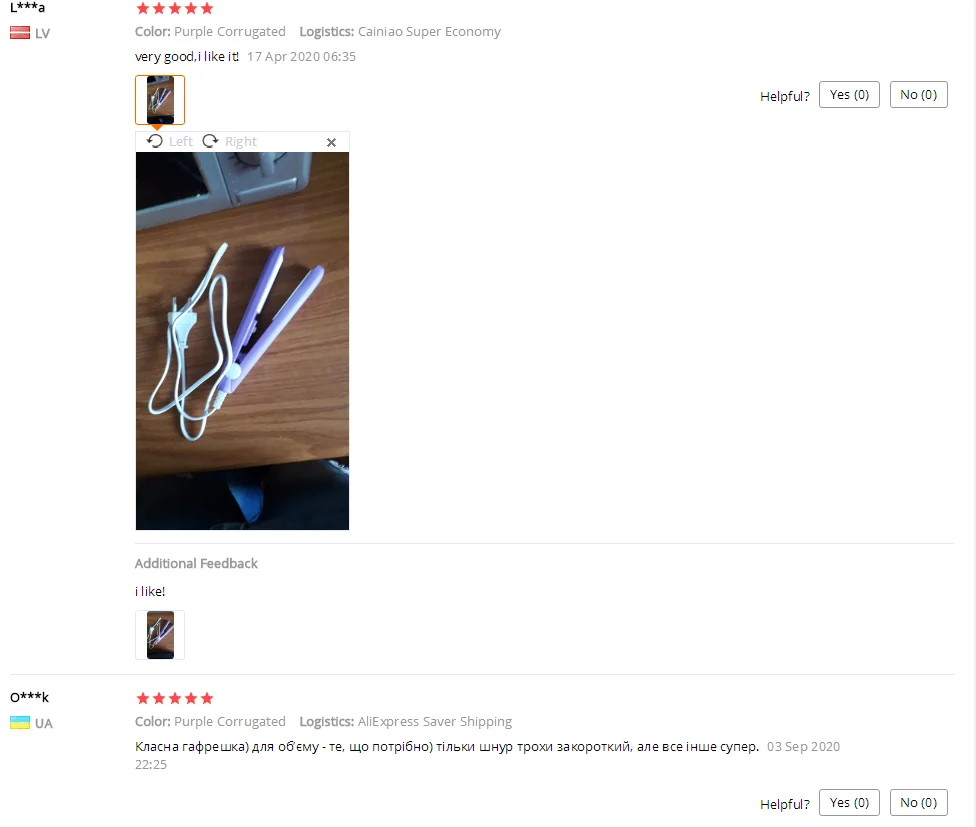Viewport: 976px width, 827px height.
Task: Click the enlarged hair straightener photo
Action: click(x=242, y=341)
